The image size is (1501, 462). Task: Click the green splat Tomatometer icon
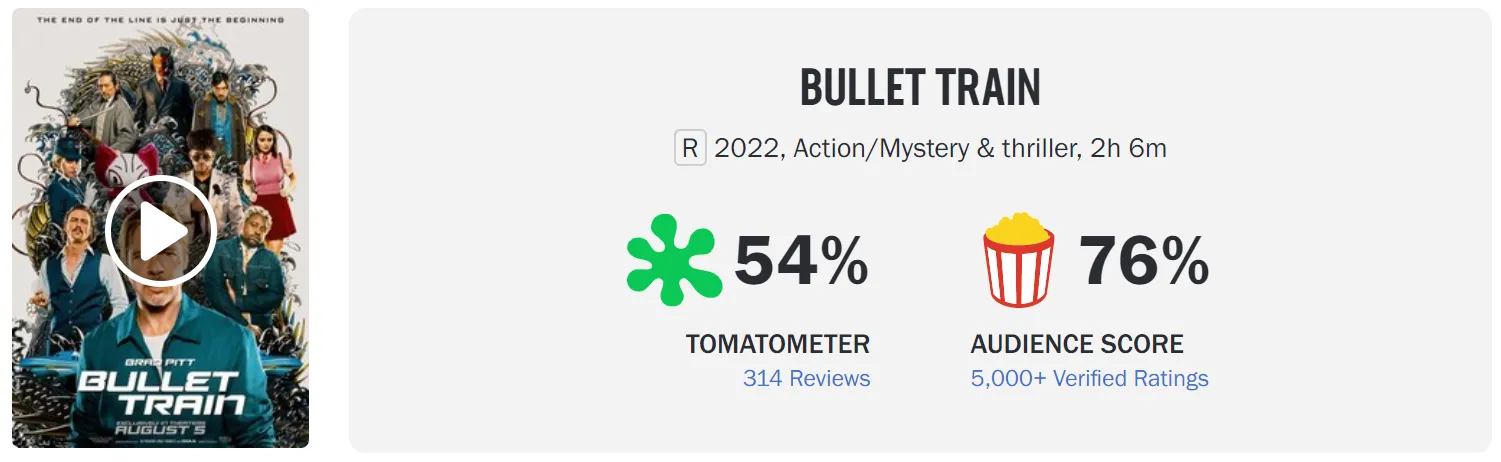pos(674,260)
